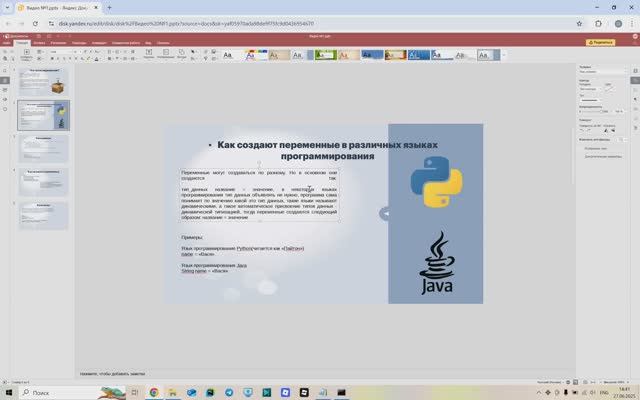Image resolution: width=640 pixels, height=400 pixels.
Task: Open Chrome from the taskbar
Action: [x=153, y=392]
